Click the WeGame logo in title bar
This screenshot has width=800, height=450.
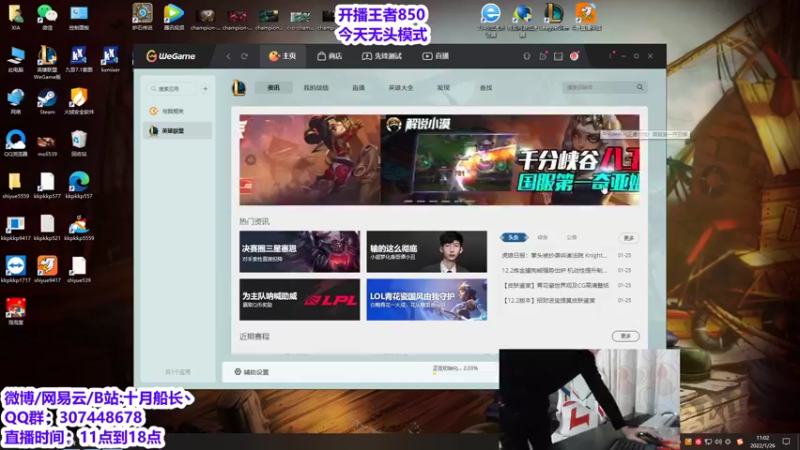(x=170, y=56)
